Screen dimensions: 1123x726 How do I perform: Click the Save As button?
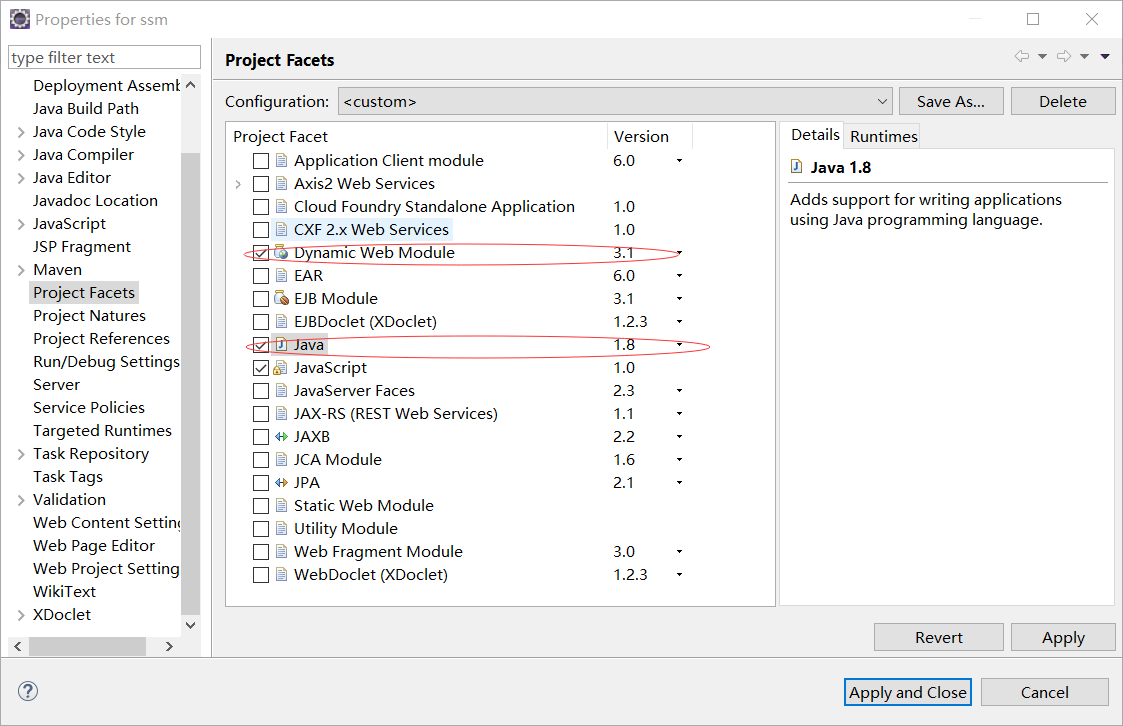click(951, 100)
